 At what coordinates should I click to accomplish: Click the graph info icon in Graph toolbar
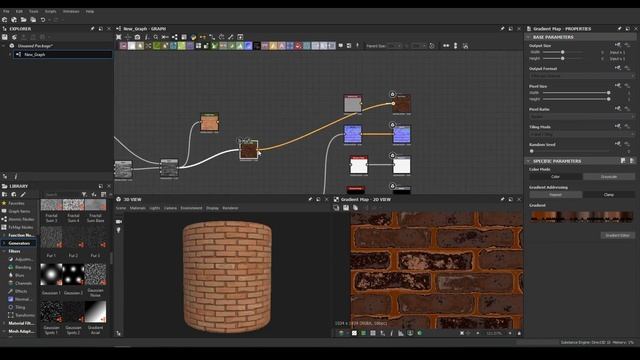click(147, 37)
